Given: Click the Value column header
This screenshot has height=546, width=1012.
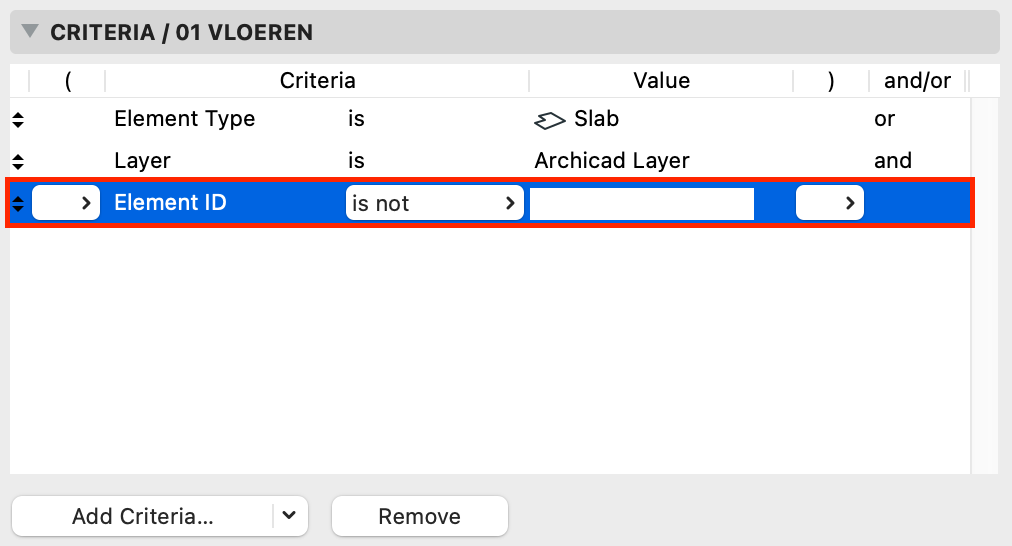Looking at the screenshot, I should [661, 81].
